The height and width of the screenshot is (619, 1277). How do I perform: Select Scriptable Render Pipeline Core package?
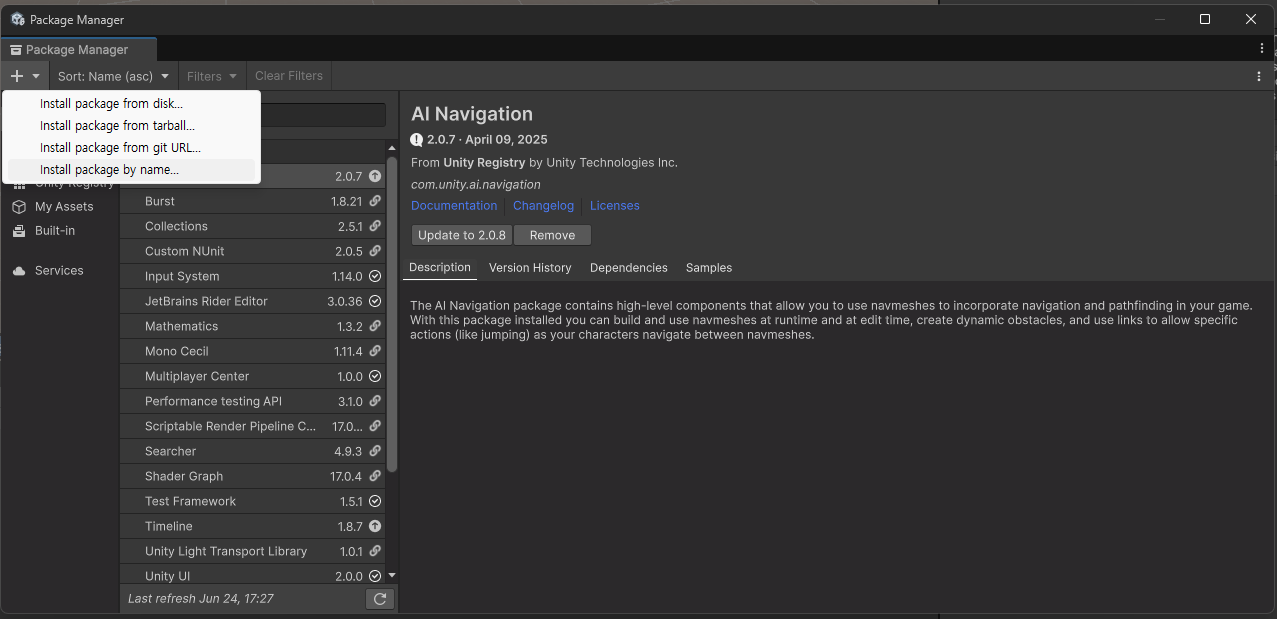(251, 426)
